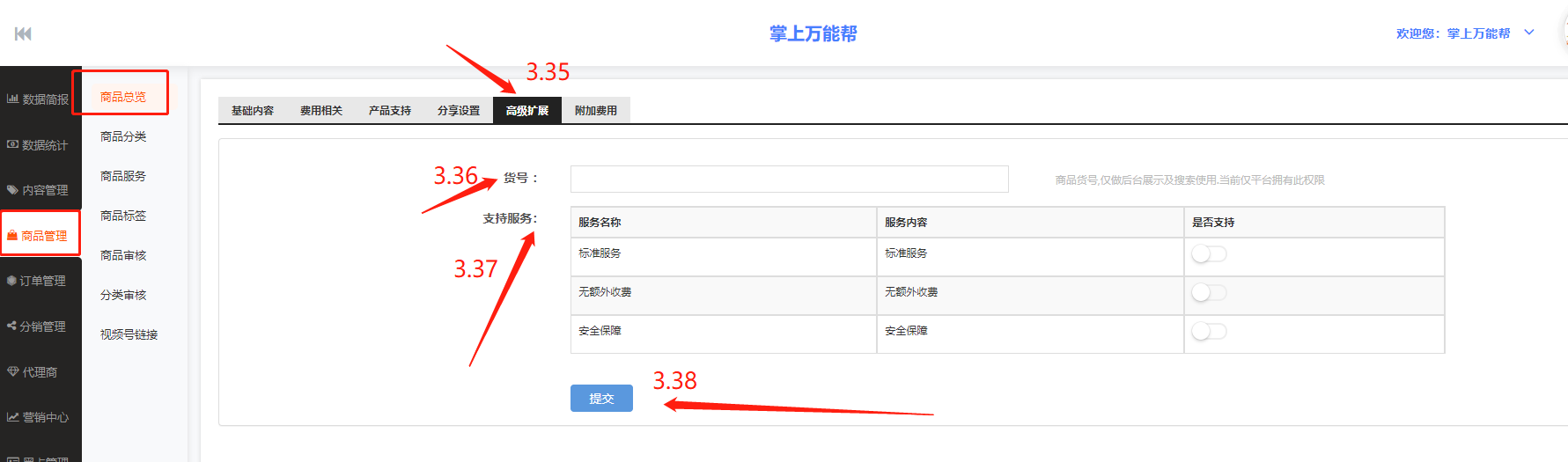The height and width of the screenshot is (462, 1568).
Task: Open 代理商 with the diamond icon
Action: pos(33,372)
